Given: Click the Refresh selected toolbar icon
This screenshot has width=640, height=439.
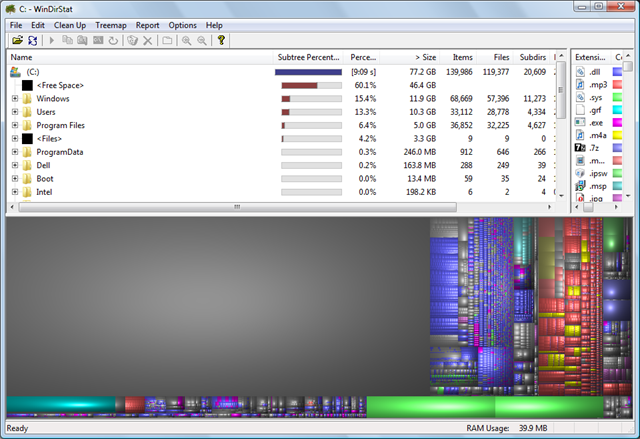Looking at the screenshot, I should point(113,40).
